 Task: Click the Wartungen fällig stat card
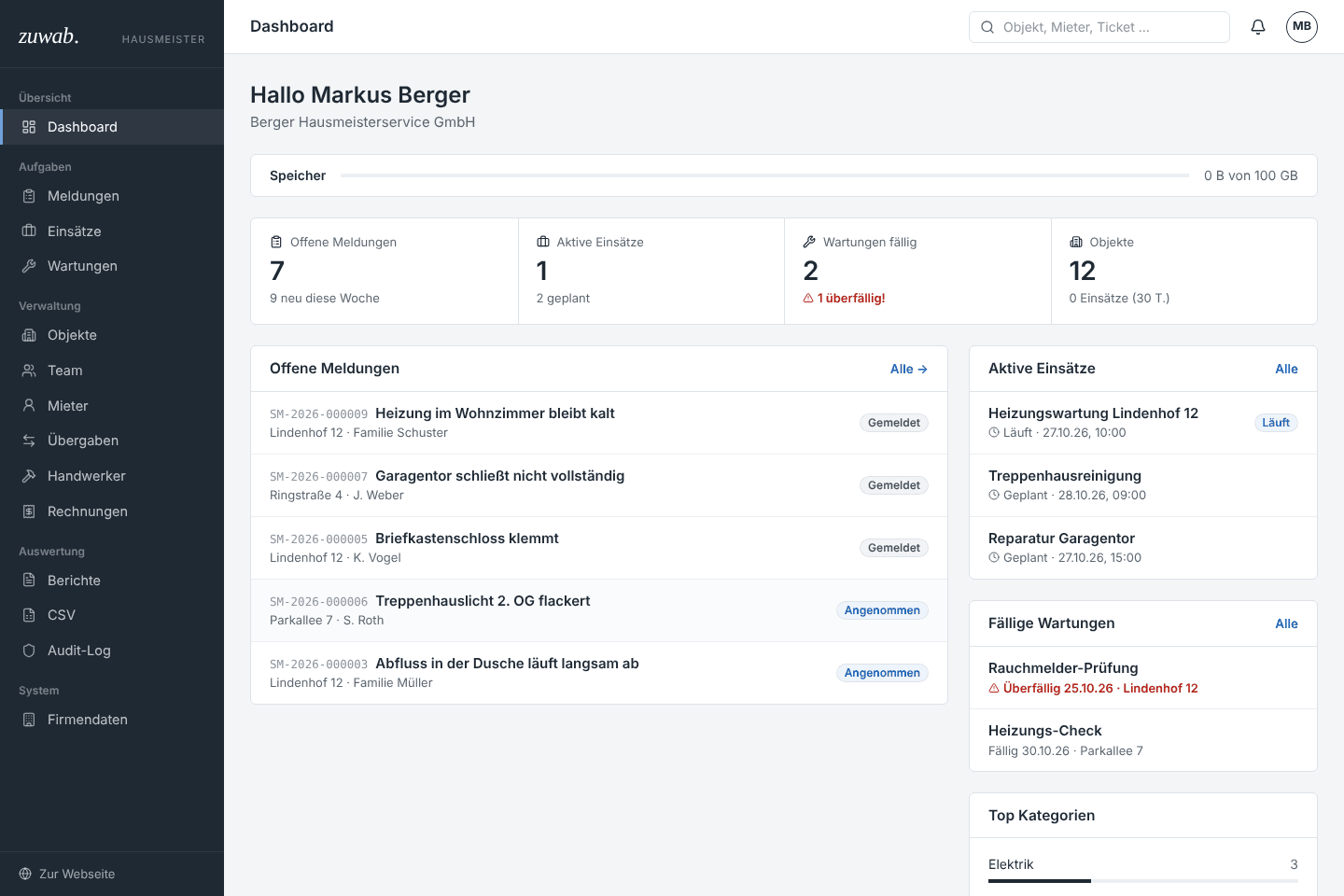tap(917, 272)
